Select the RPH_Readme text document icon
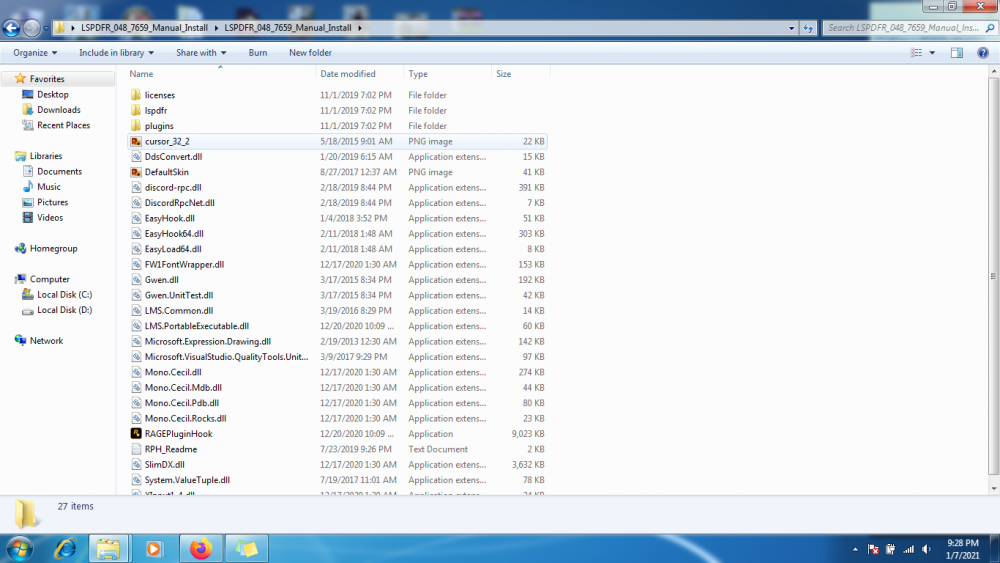This screenshot has width=1000, height=563. tap(136, 449)
